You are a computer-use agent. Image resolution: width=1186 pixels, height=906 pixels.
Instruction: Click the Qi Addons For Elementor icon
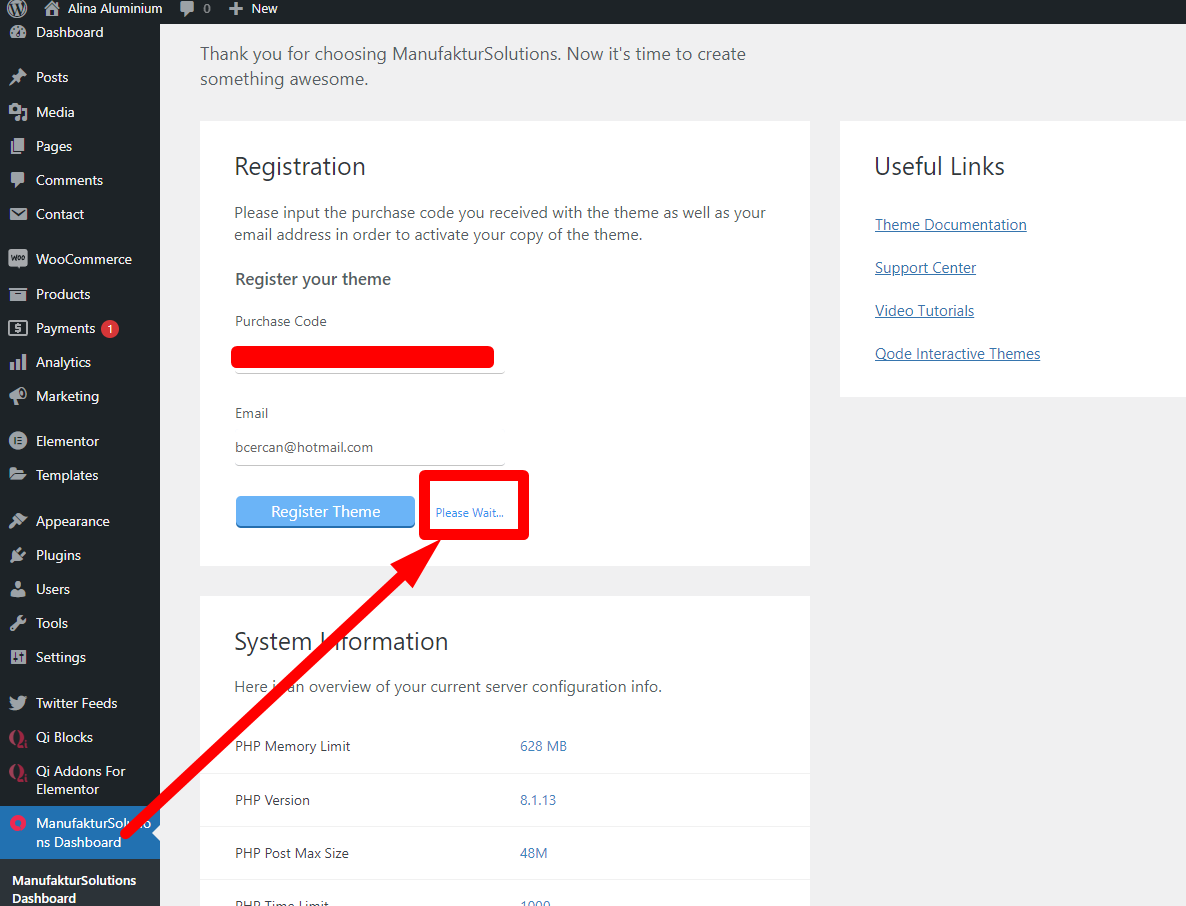tap(18, 772)
